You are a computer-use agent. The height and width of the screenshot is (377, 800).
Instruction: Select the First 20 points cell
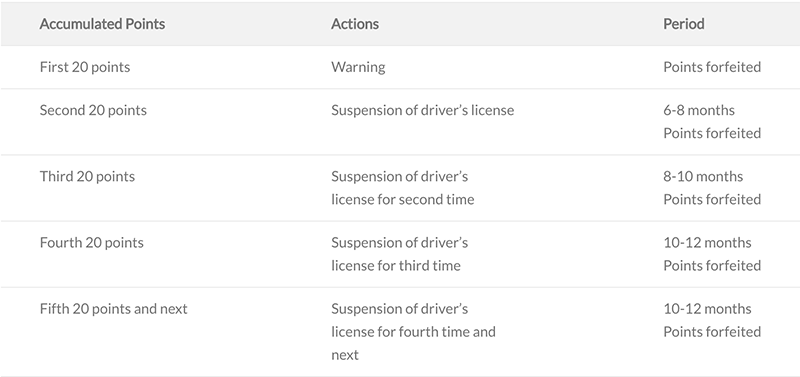click(x=85, y=67)
